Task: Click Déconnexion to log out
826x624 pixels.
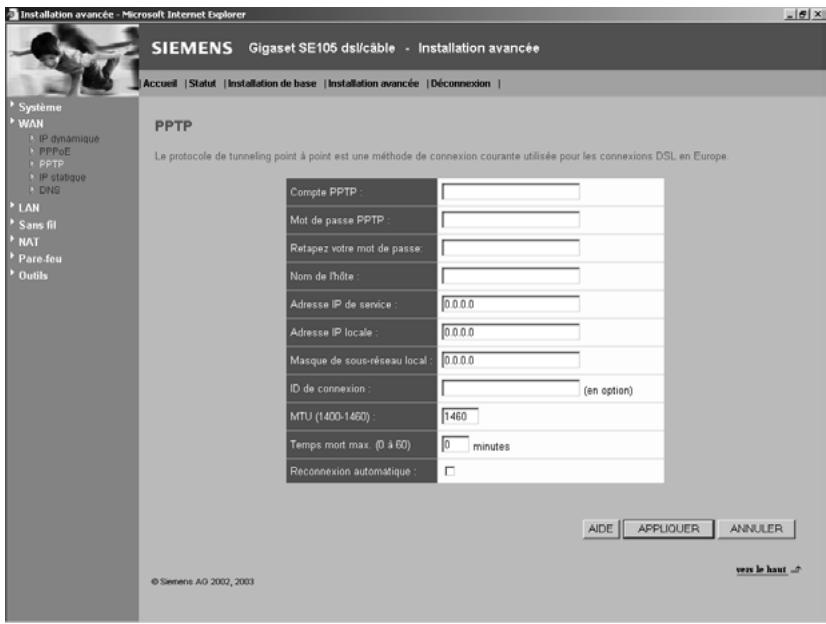Action: coord(460,84)
